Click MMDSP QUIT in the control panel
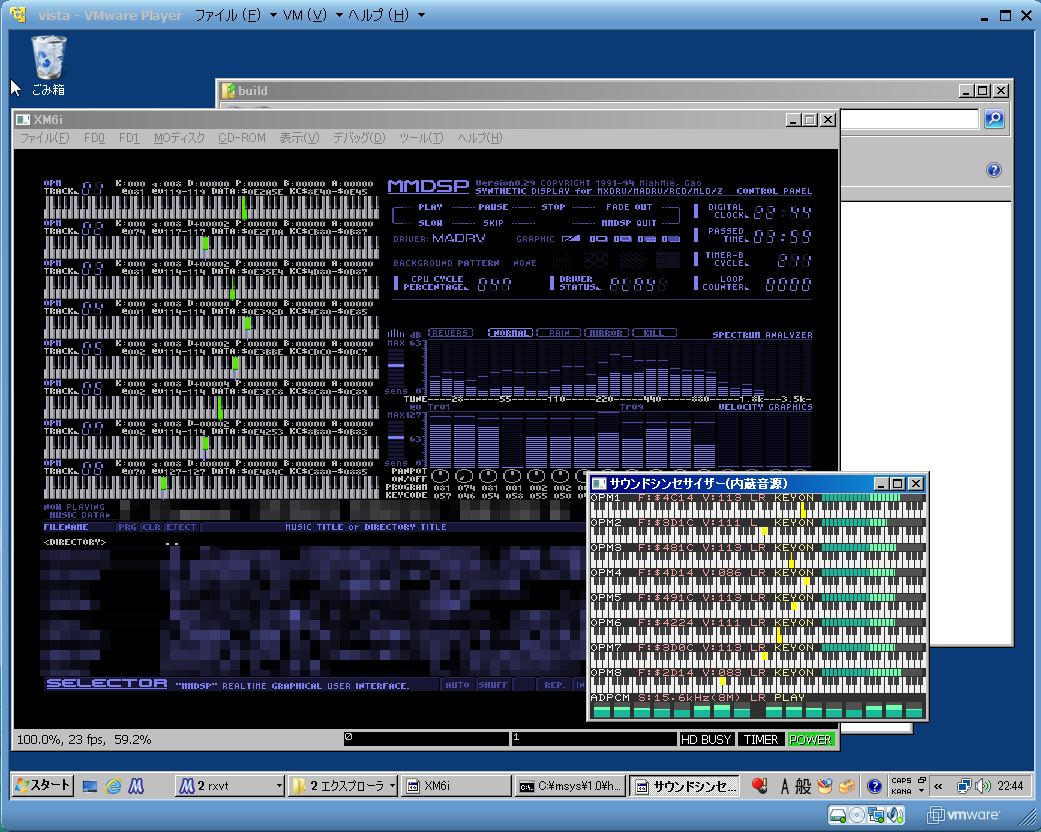 click(x=629, y=223)
